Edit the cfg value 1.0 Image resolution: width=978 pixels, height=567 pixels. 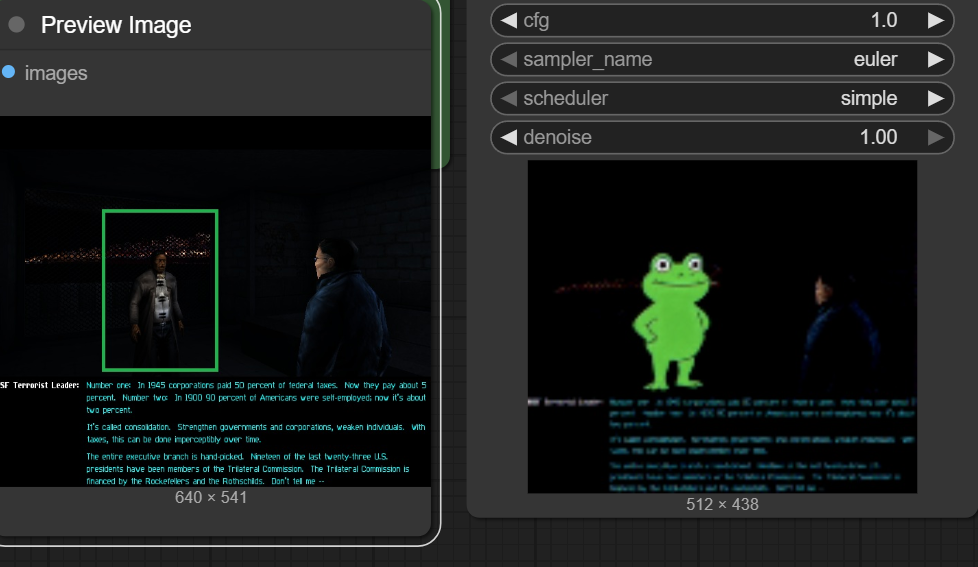tap(884, 21)
